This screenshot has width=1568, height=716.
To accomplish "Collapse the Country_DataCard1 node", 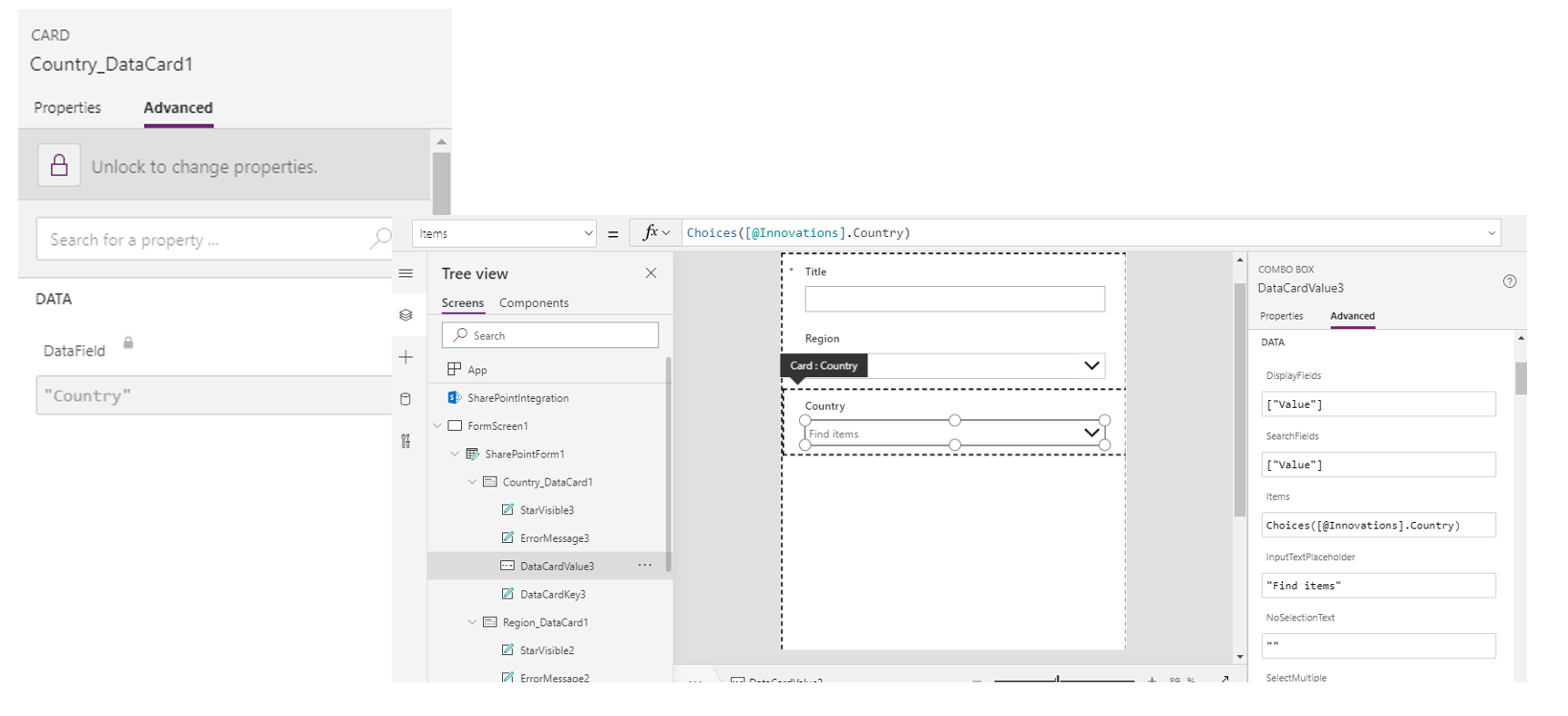I will [x=473, y=482].
